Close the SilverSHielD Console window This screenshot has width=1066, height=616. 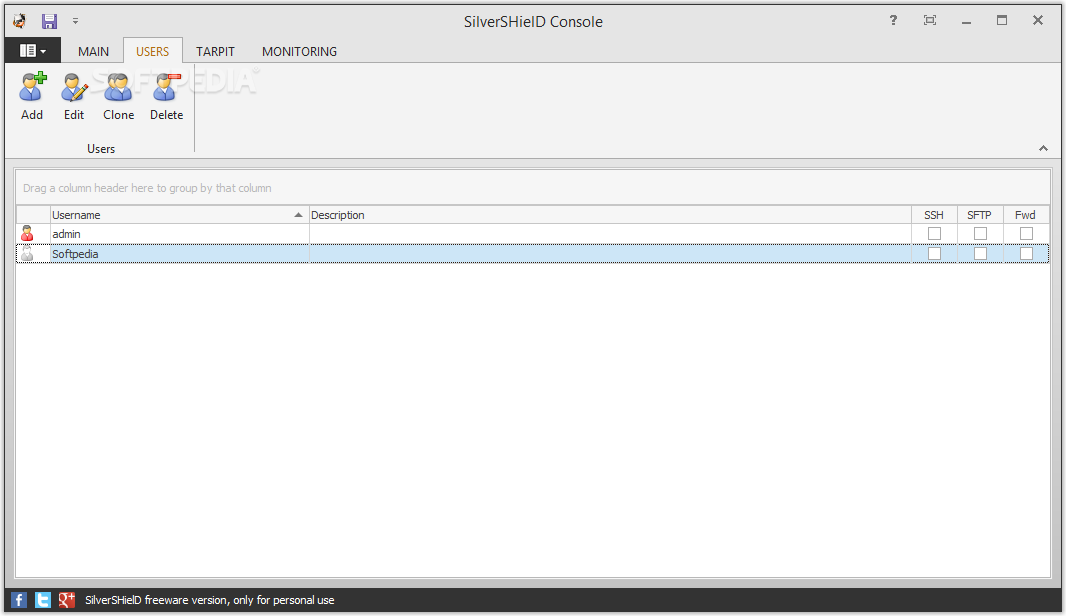(1038, 20)
